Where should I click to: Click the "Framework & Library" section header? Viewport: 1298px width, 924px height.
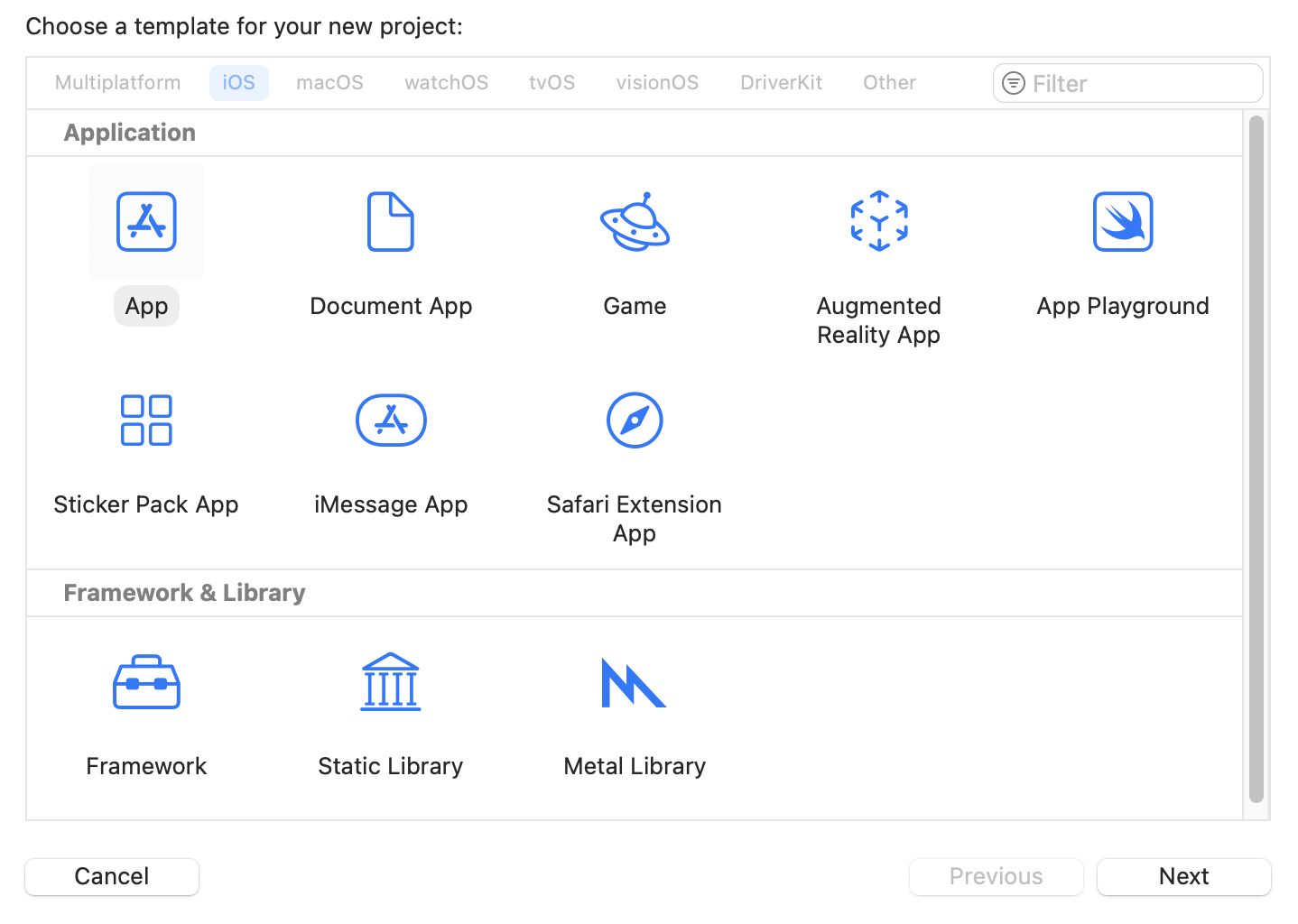(185, 593)
